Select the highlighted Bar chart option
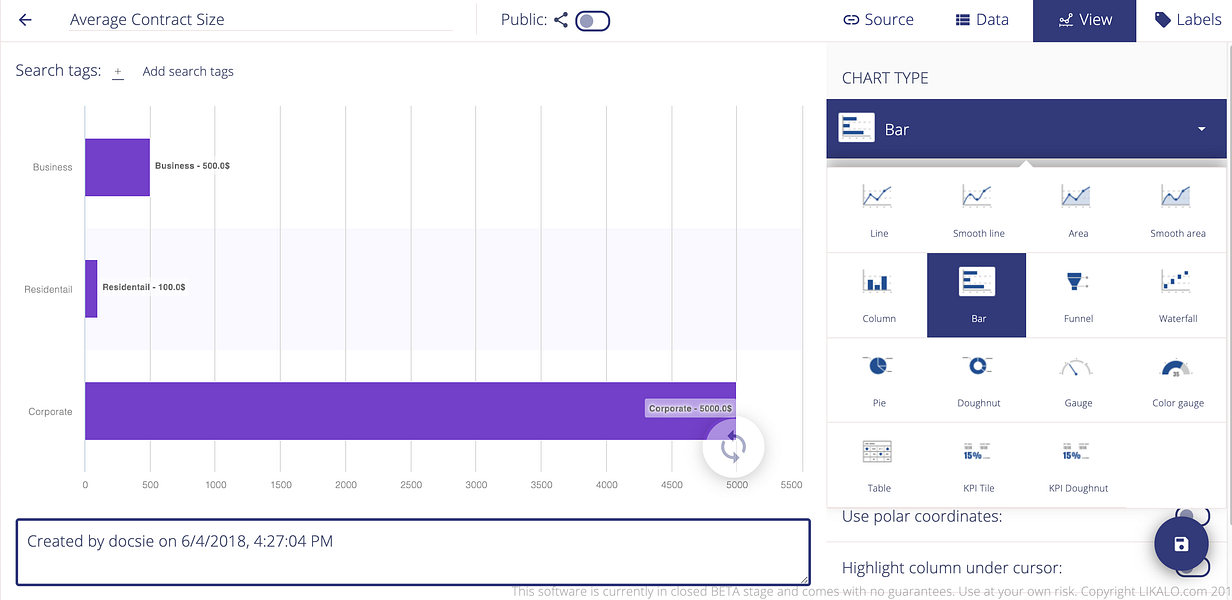This screenshot has height=600, width=1232. tap(977, 295)
